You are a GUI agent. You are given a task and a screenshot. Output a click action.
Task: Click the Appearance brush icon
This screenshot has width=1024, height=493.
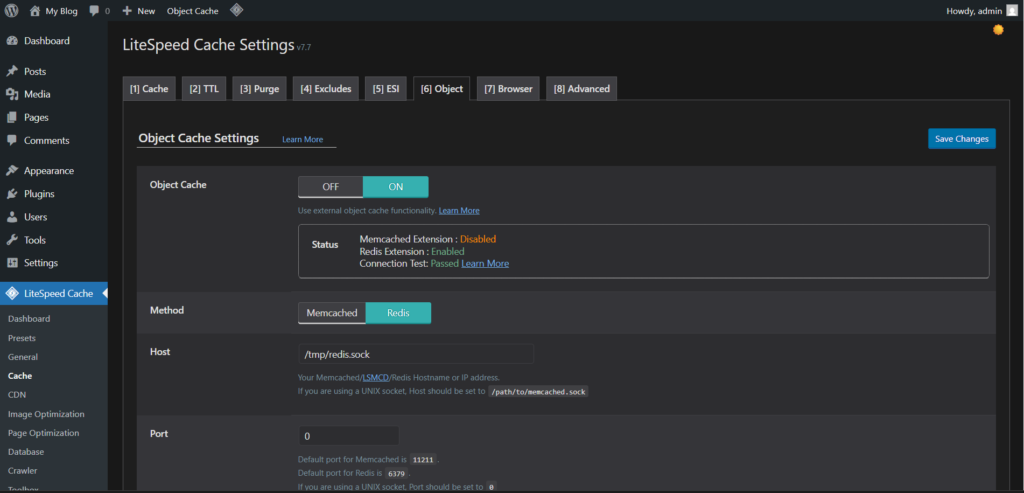click(x=12, y=170)
